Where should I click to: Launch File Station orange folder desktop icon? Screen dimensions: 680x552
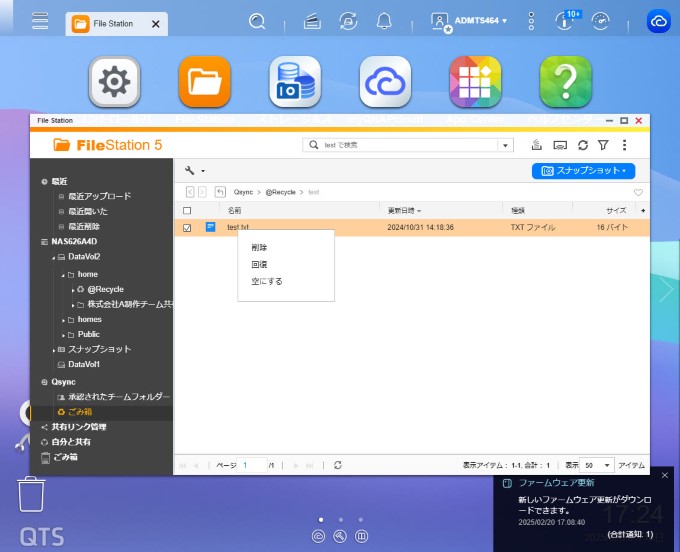pyautogui.click(x=205, y=82)
